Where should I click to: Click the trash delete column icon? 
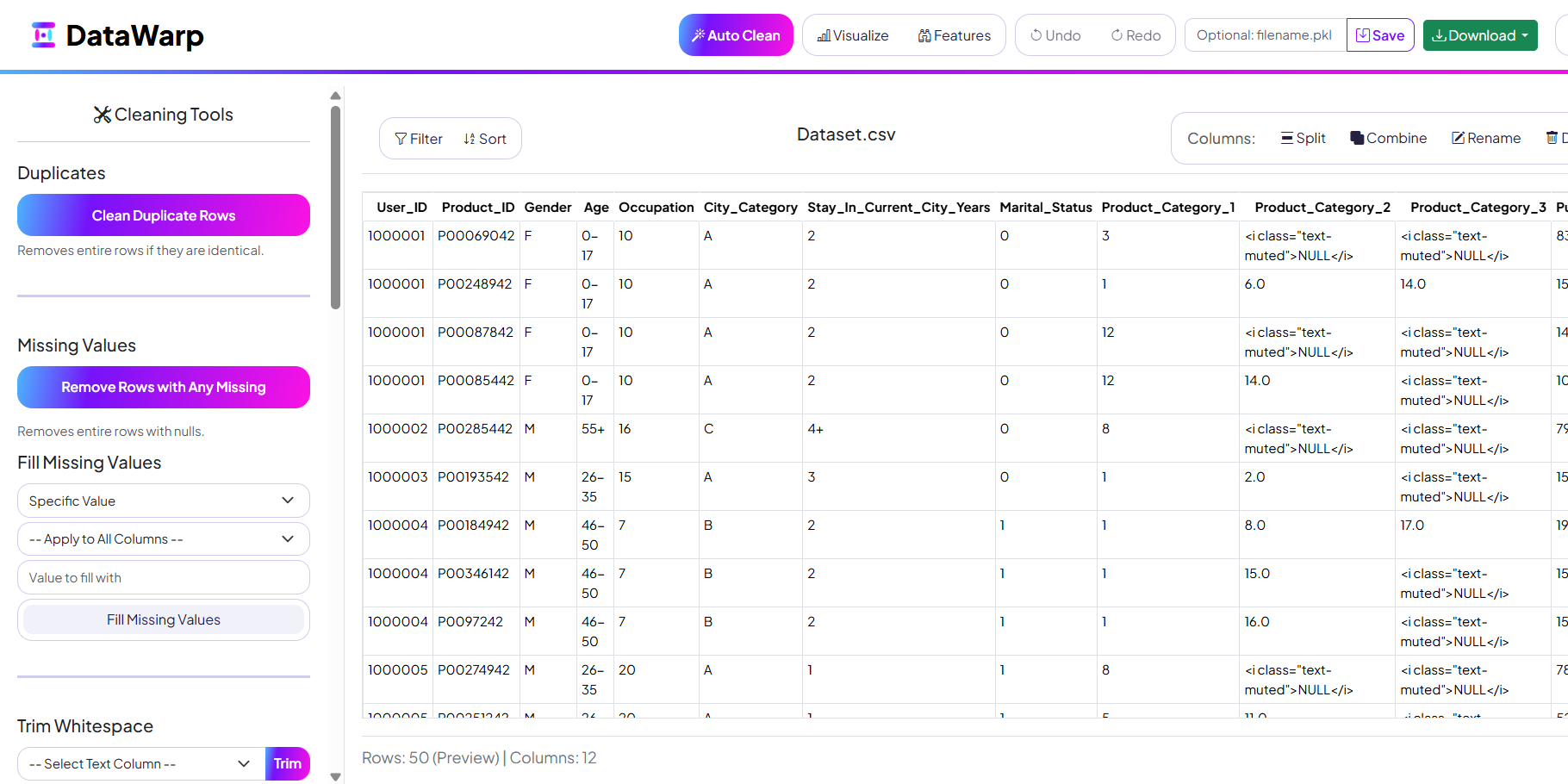[x=1552, y=138]
